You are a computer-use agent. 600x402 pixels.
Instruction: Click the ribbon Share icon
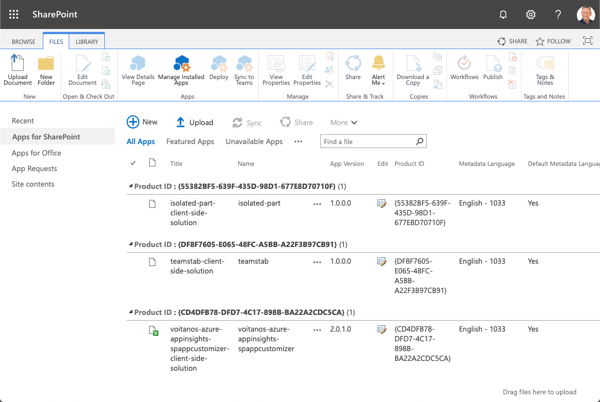pos(353,68)
